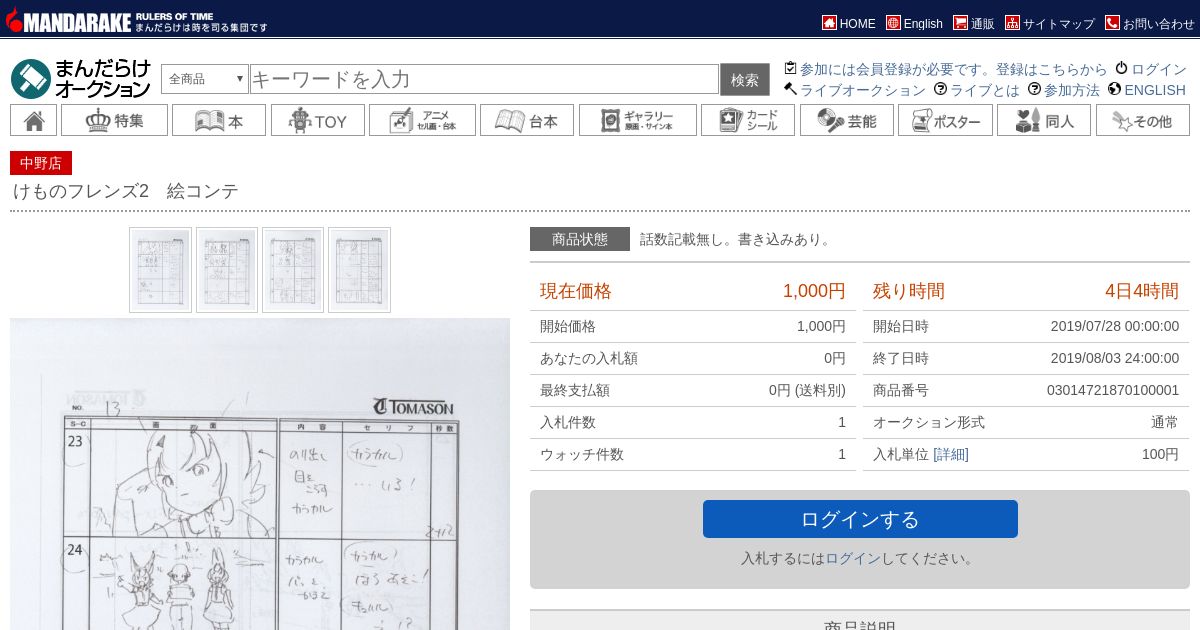The height and width of the screenshot is (630, 1200).
Task: Click the まんだらけオークション logo
Action: pyautogui.click(x=81, y=79)
